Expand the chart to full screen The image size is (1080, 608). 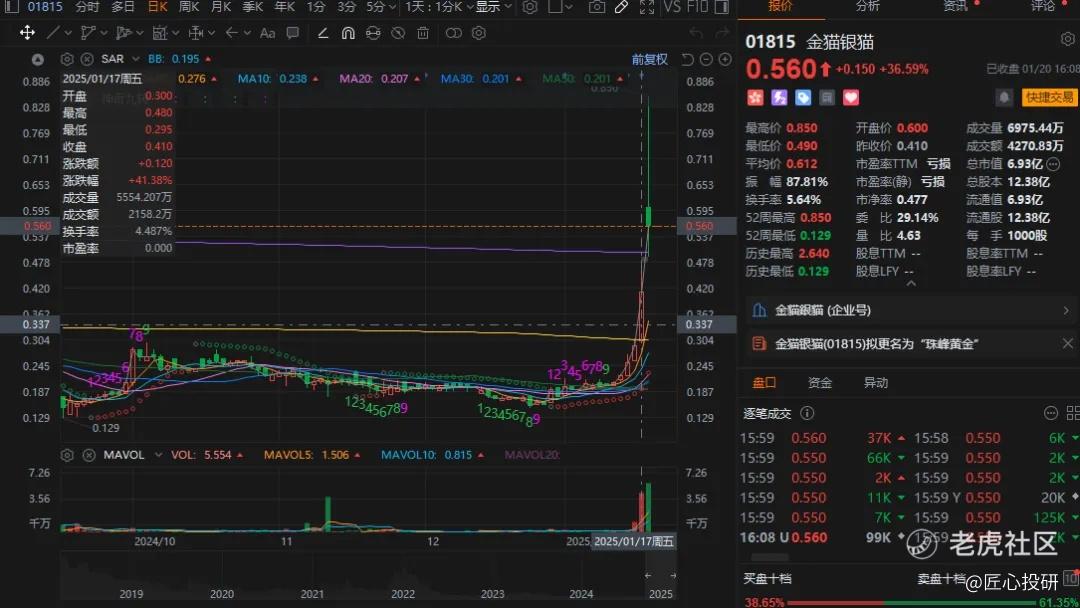[x=646, y=7]
